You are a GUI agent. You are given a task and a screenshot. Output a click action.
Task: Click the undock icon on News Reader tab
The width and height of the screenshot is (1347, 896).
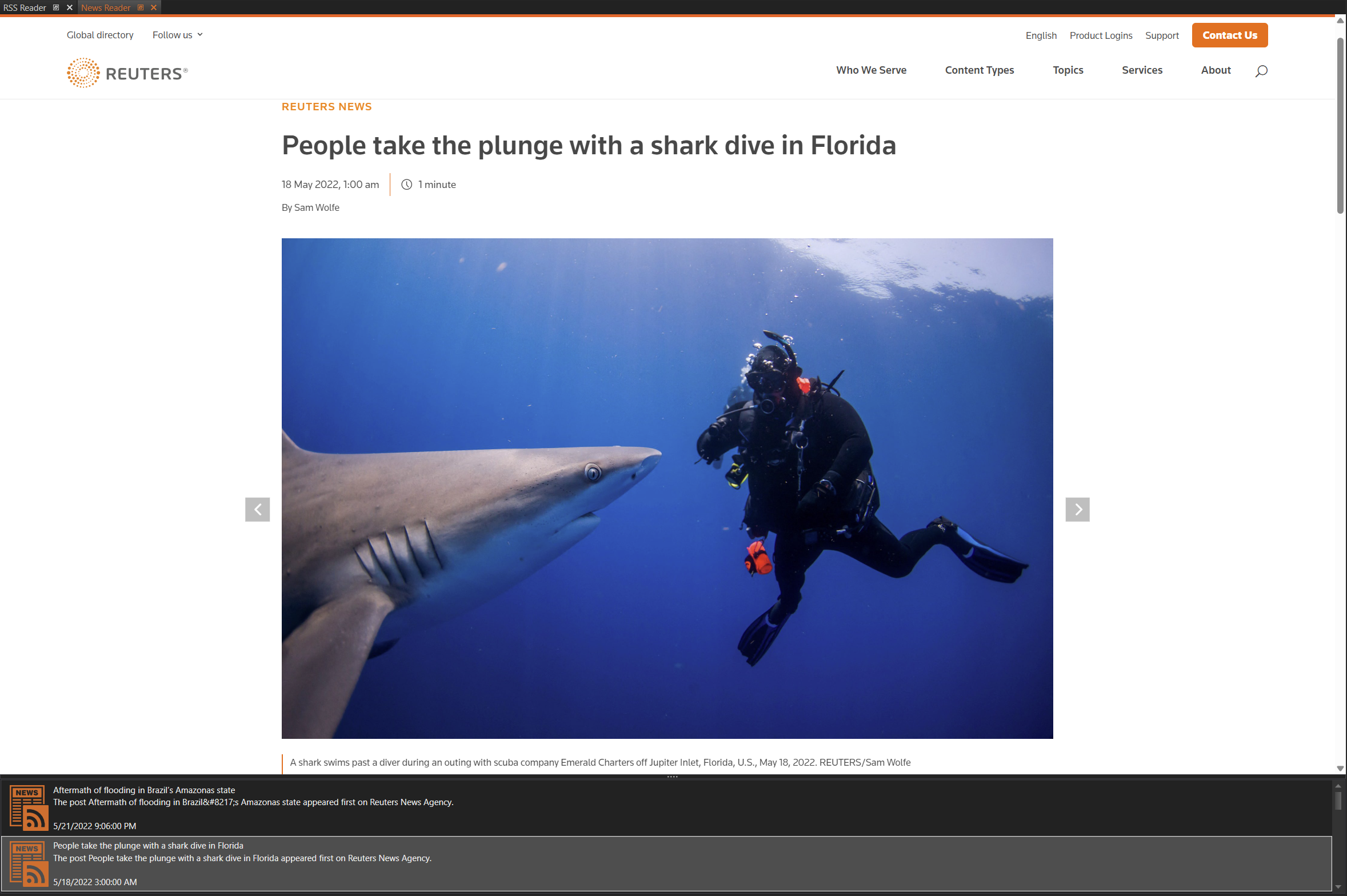tap(141, 7)
